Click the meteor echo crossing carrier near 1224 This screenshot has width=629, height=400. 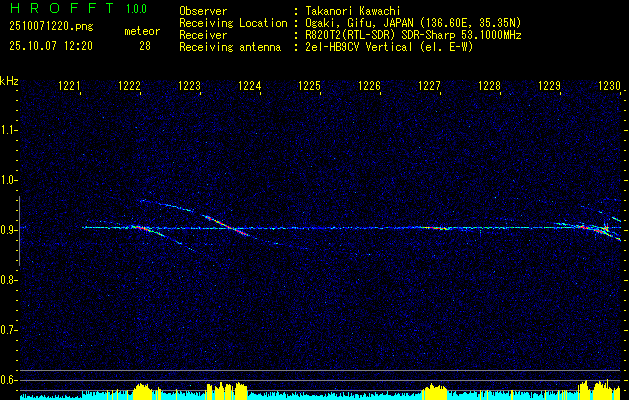click(227, 226)
